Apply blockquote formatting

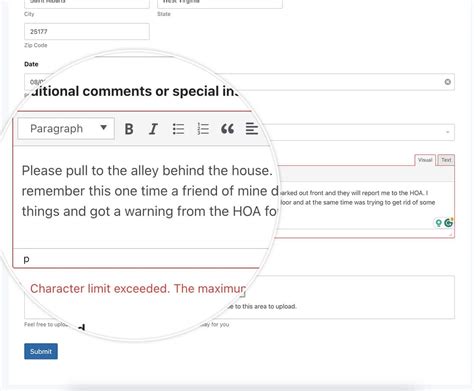tap(227, 129)
